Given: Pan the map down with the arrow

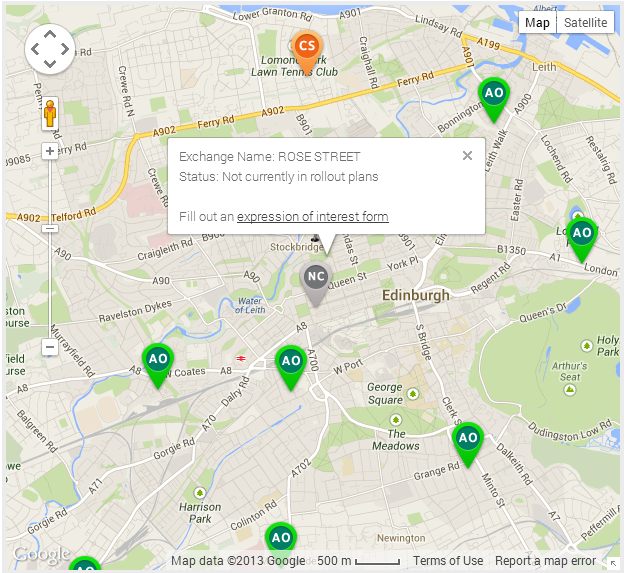Looking at the screenshot, I should (50, 63).
